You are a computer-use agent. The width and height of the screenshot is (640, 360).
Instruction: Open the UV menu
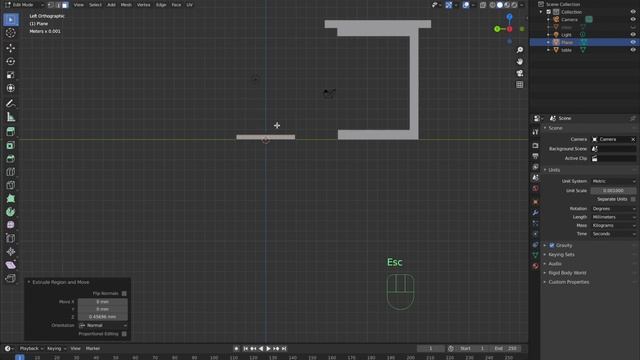(189, 5)
